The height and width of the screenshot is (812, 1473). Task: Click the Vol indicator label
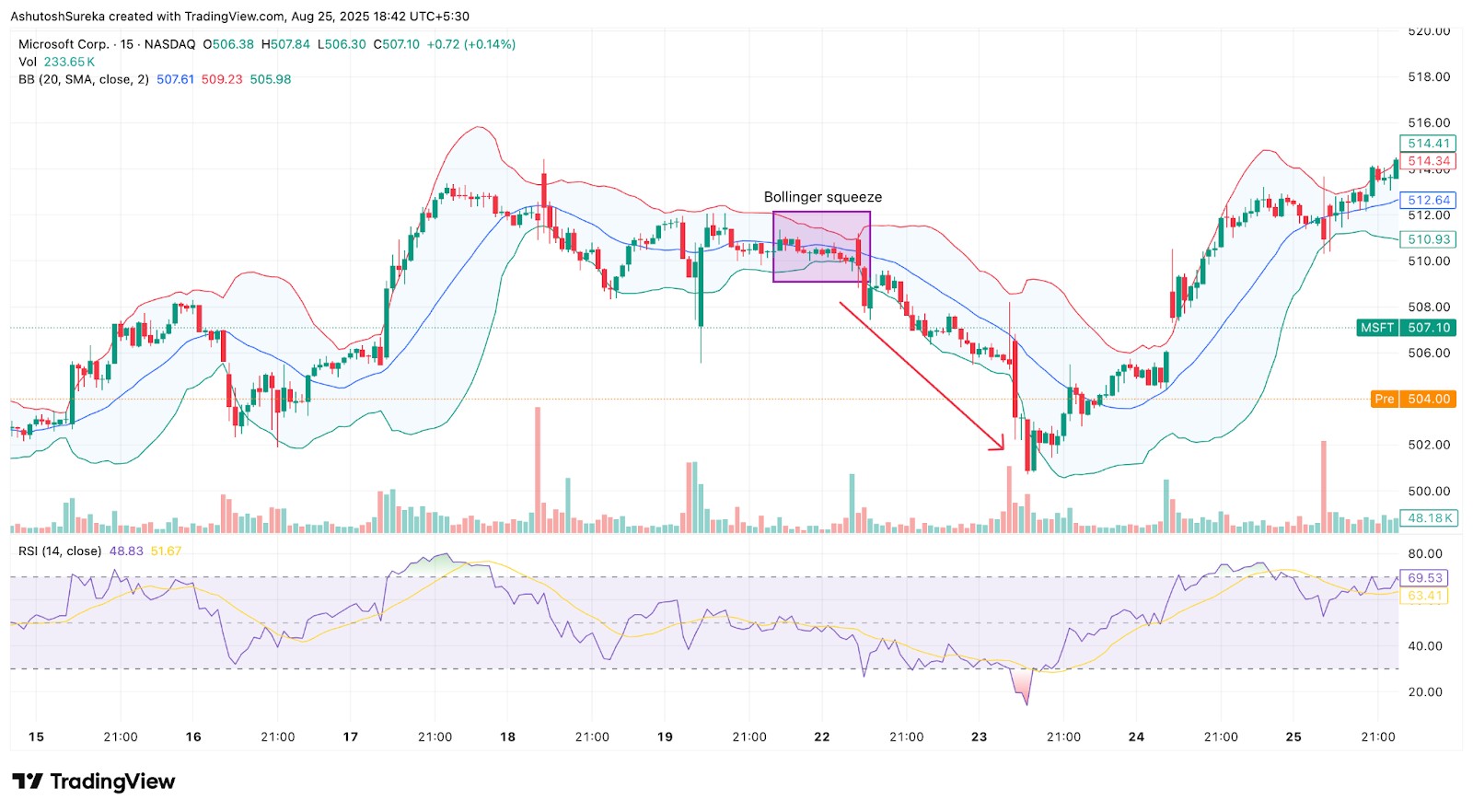tap(28, 62)
